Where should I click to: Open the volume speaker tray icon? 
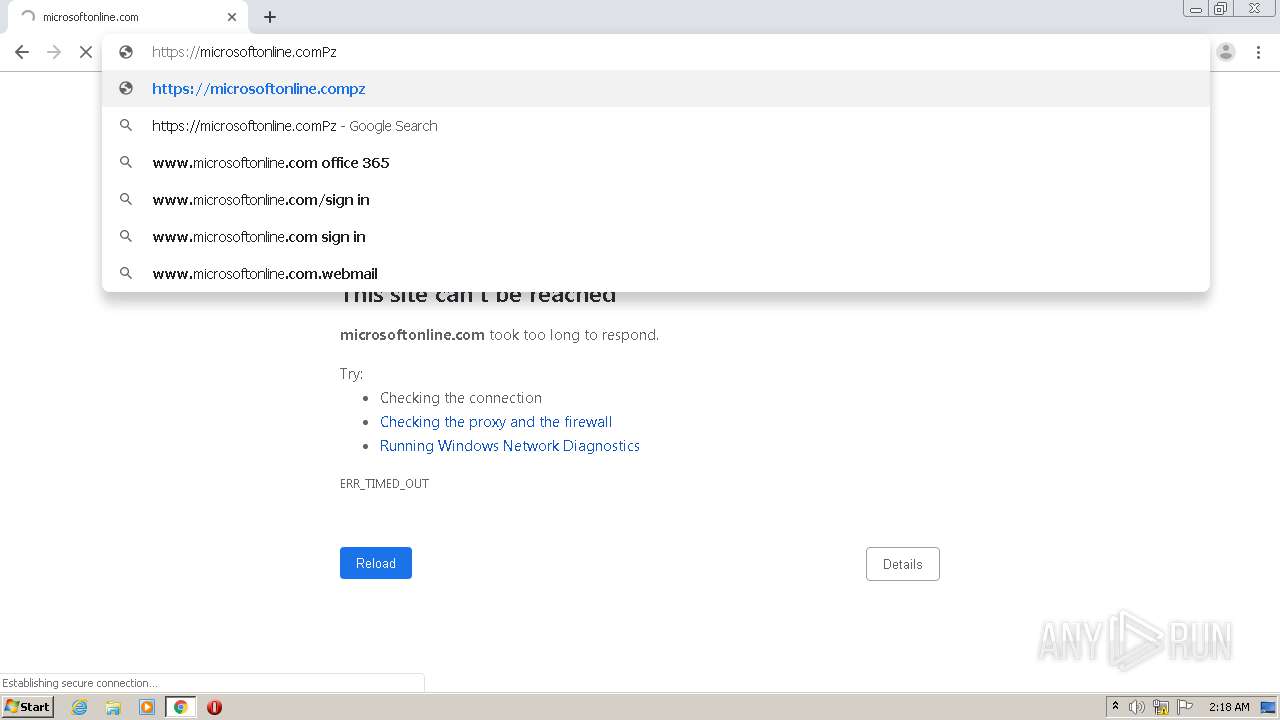click(1137, 707)
